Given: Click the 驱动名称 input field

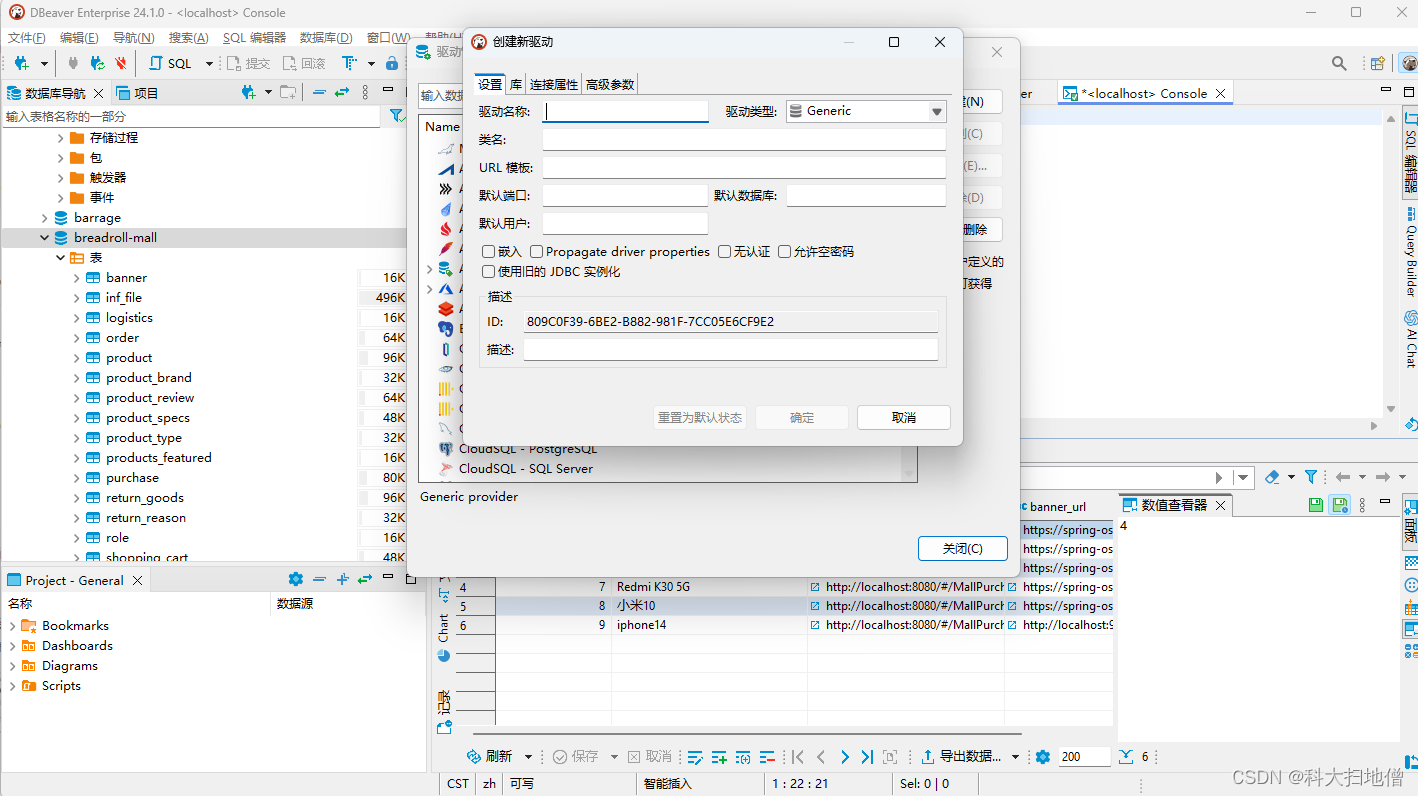Looking at the screenshot, I should pos(625,111).
